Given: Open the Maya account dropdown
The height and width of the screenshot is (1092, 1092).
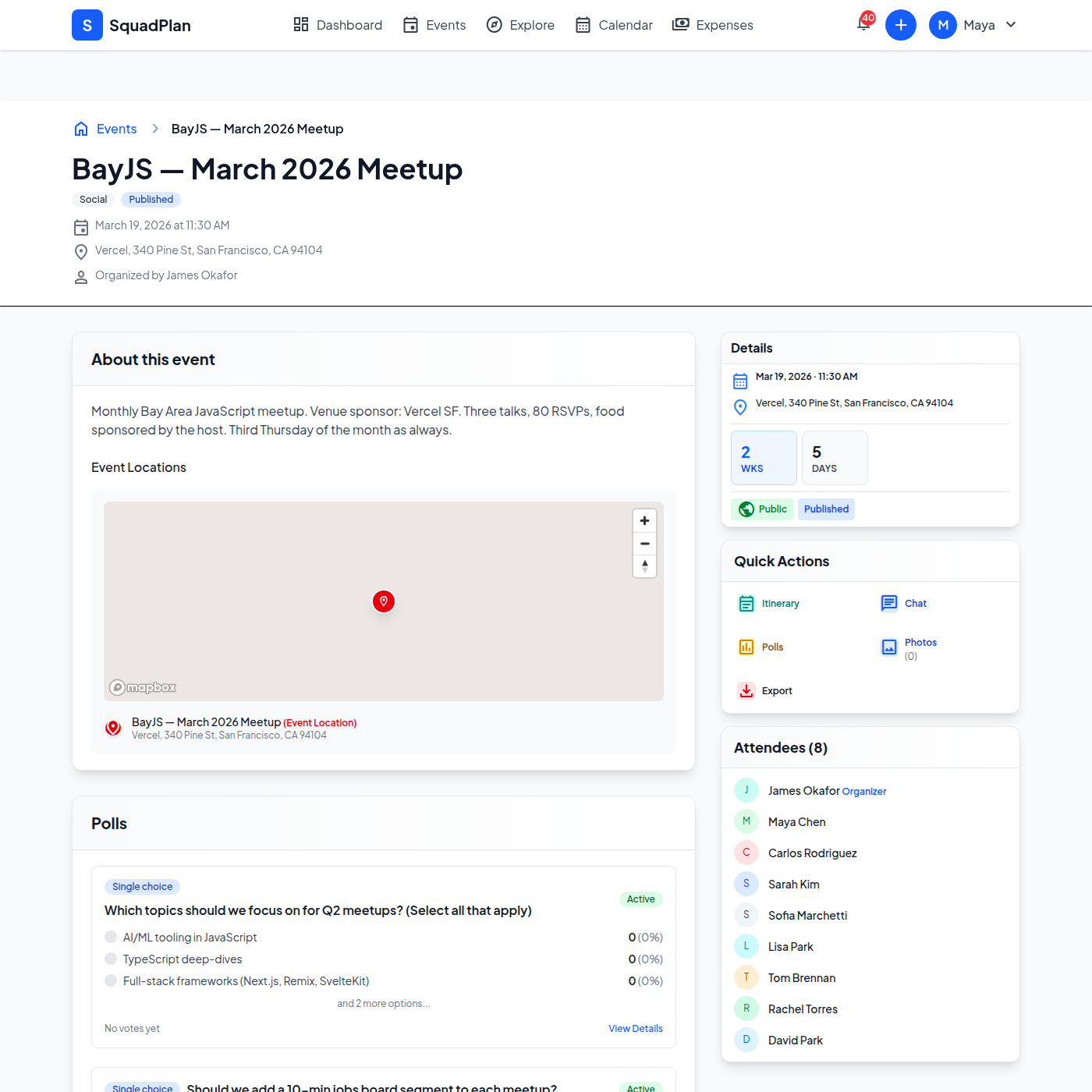Looking at the screenshot, I should (973, 24).
